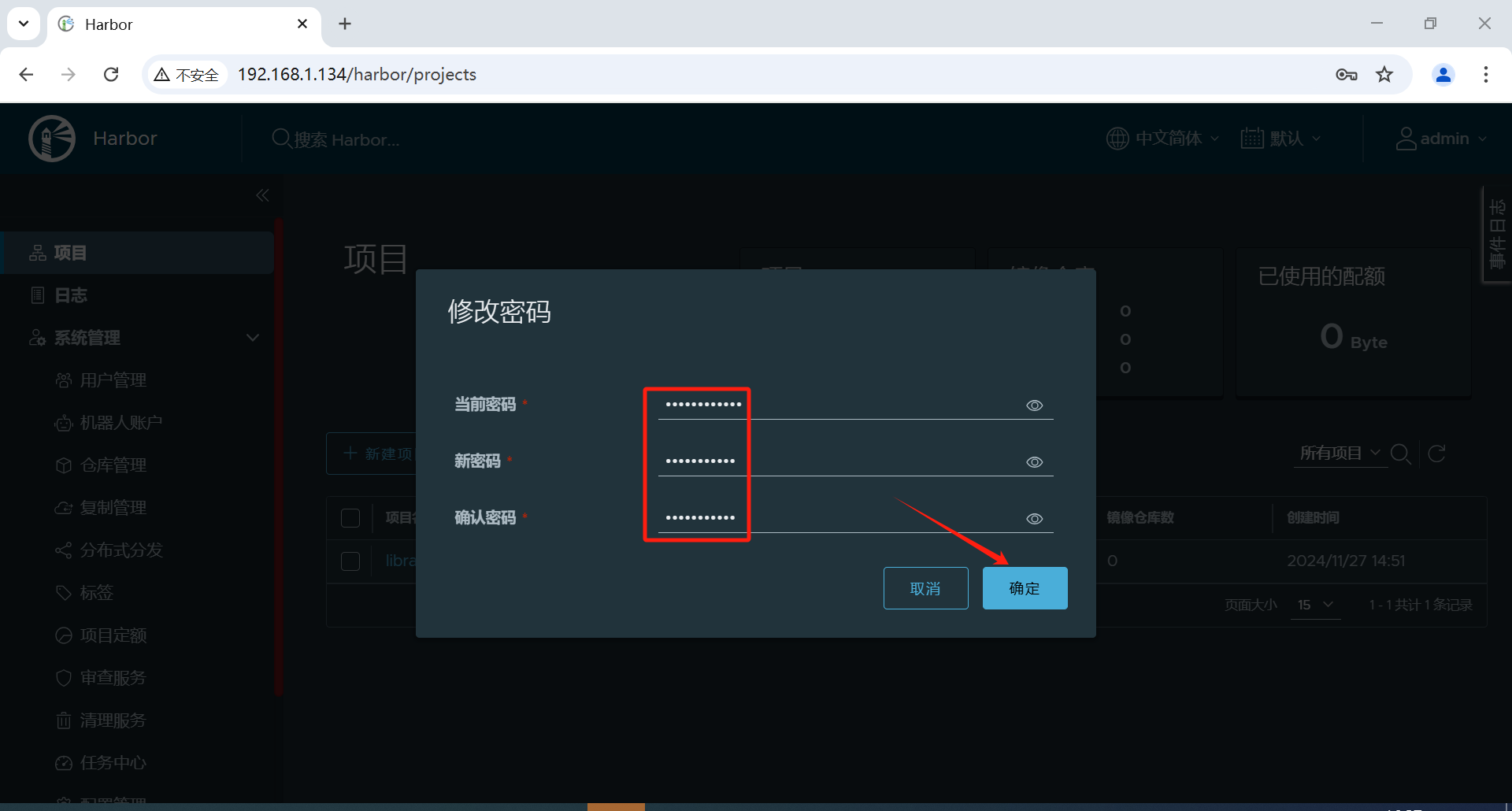The height and width of the screenshot is (811, 1512).
Task: Open the Chrome profile avatar
Action: pos(1443,74)
